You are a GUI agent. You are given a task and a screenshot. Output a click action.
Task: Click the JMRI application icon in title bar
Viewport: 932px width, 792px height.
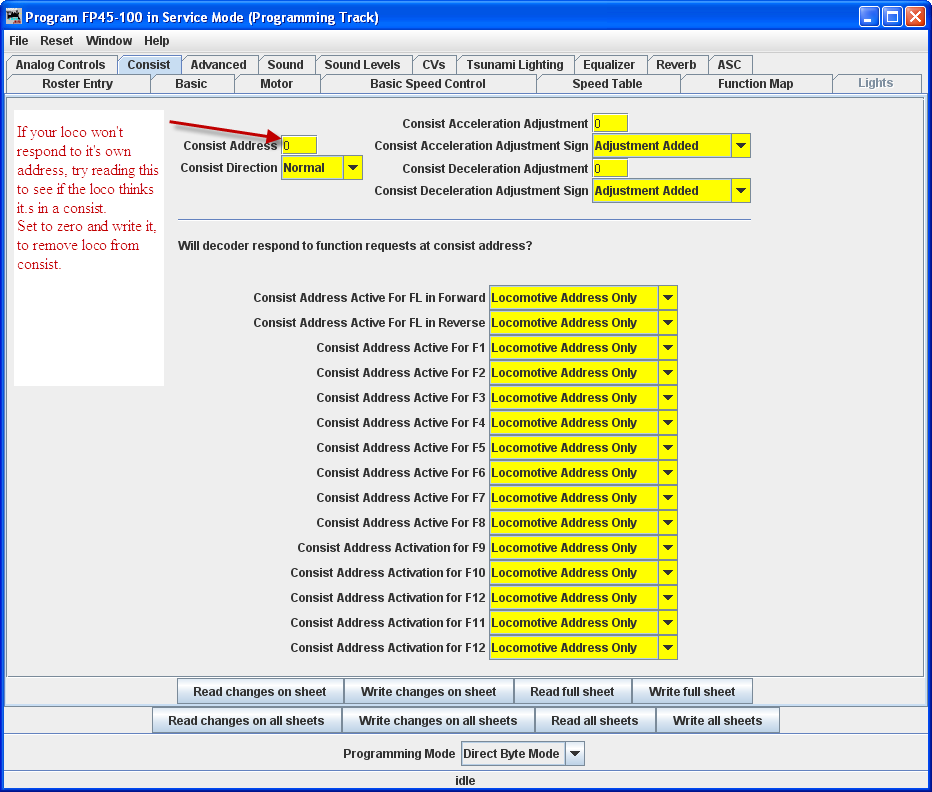click(14, 17)
